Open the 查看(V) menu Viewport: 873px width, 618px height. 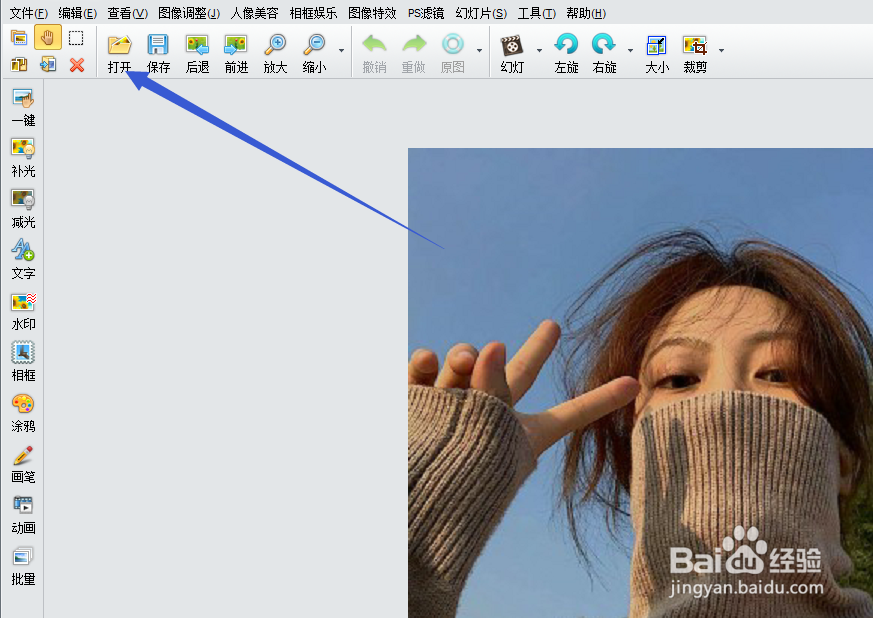coord(127,13)
